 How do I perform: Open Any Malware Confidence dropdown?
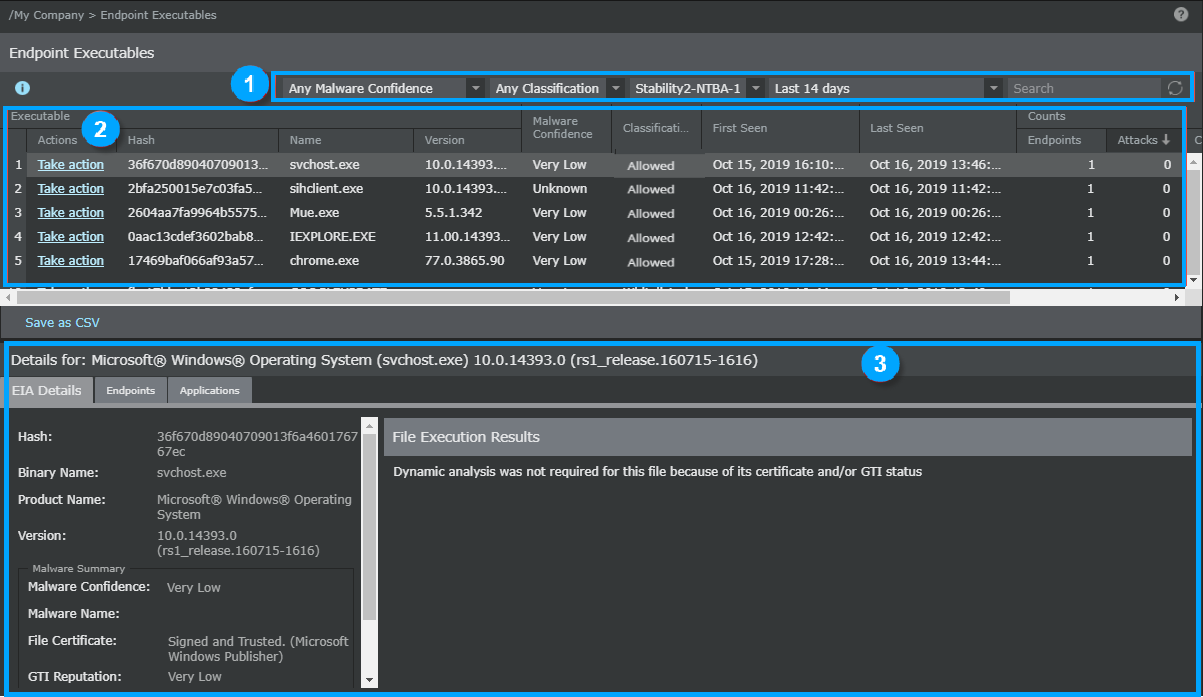[384, 88]
